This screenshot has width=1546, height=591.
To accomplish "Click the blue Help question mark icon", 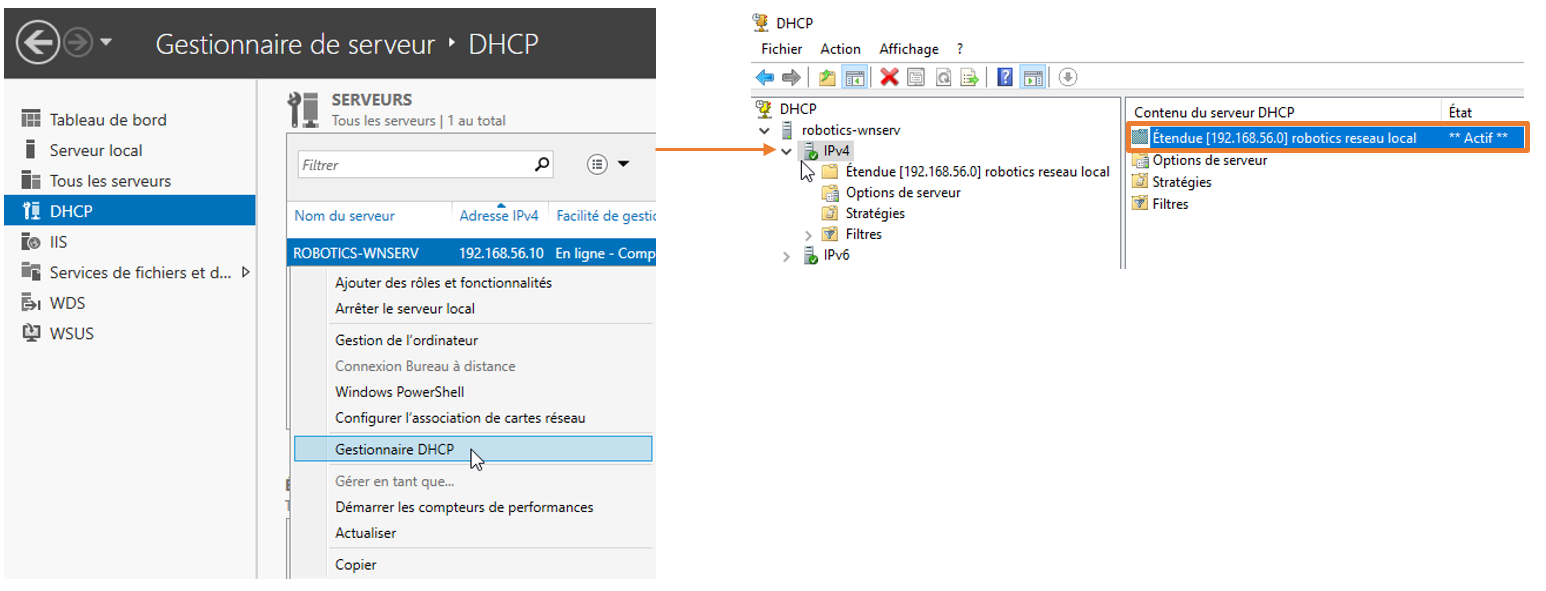I will (1006, 77).
